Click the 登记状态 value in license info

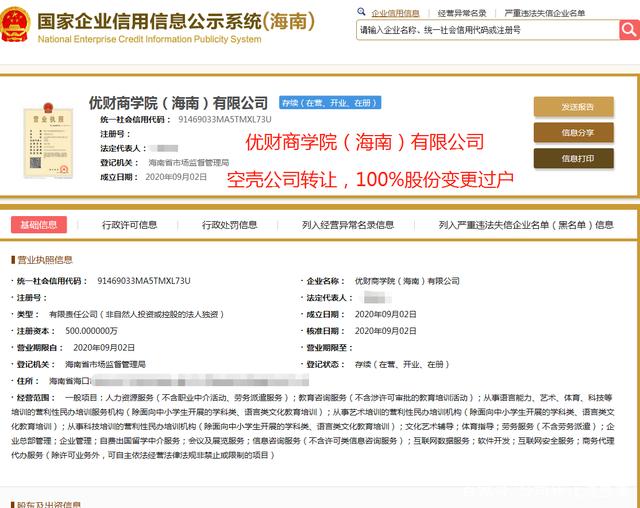coord(402,364)
